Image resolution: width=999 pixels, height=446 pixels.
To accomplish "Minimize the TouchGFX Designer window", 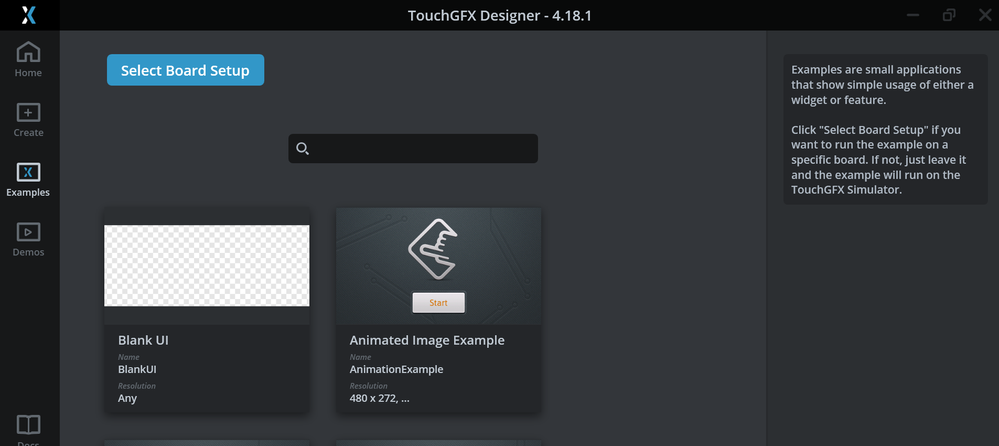I will [x=913, y=15].
